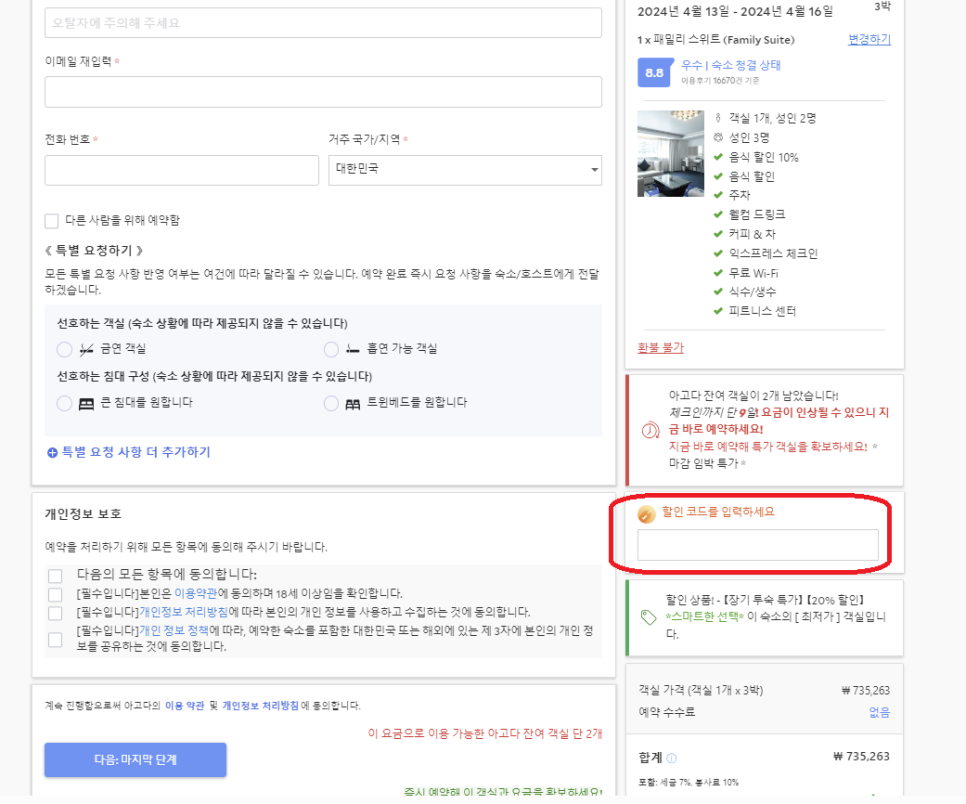Screen dimensions: 966x804
Task: Check the 다른 사람을 위해 예약함 checkbox
Action: click(x=52, y=221)
